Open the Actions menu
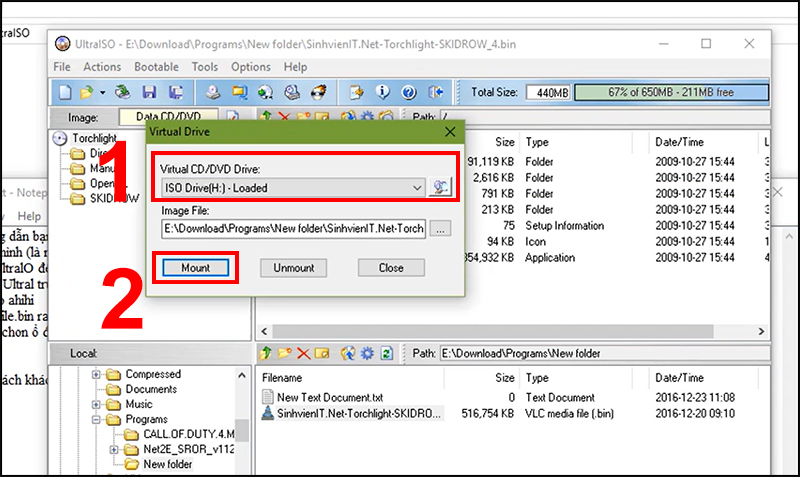Viewport: 800px width, 477px height. coord(102,67)
